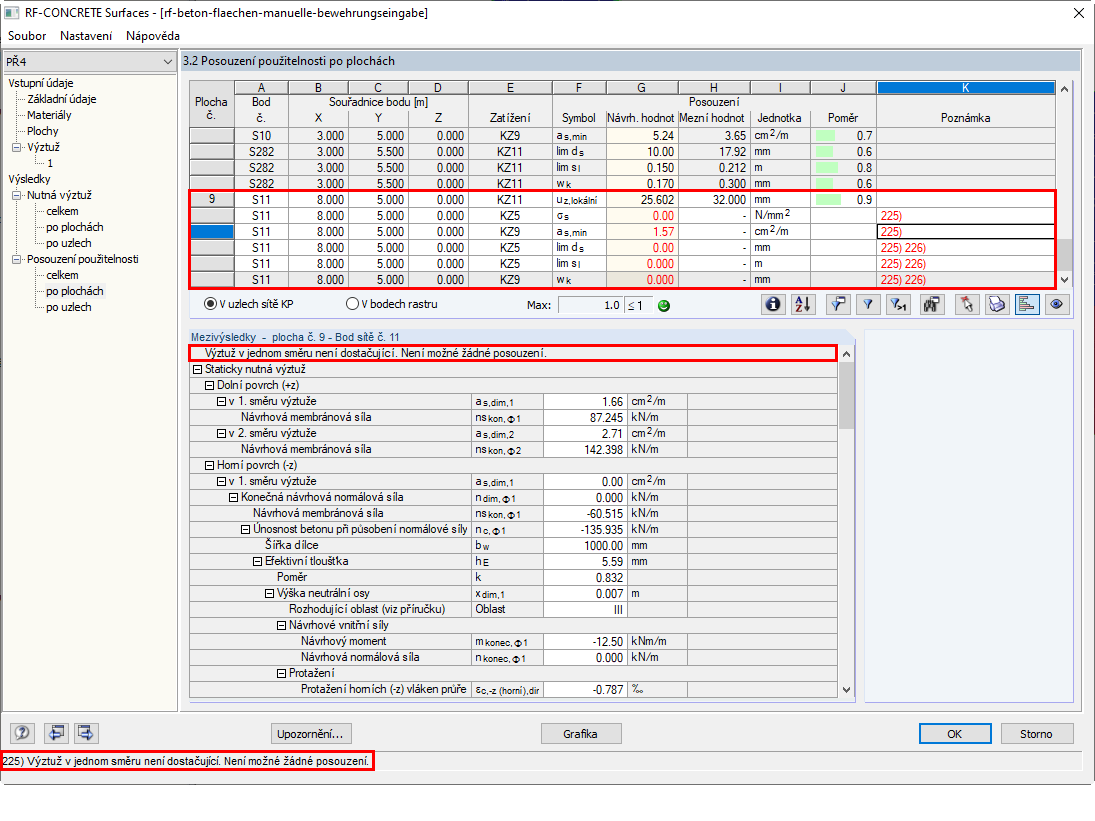Click the red value 1.57 in the a s,min row
The height and width of the screenshot is (821, 1095).
pos(642,232)
